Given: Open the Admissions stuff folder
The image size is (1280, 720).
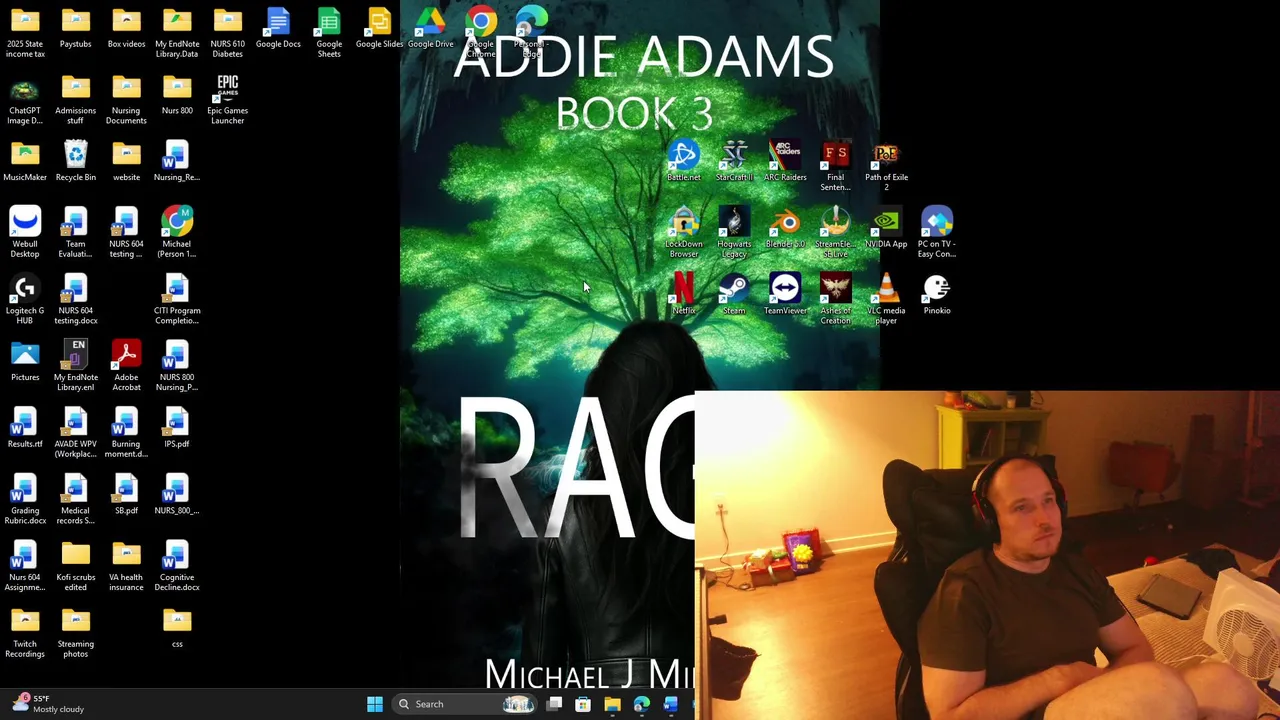Looking at the screenshot, I should 76,99.
